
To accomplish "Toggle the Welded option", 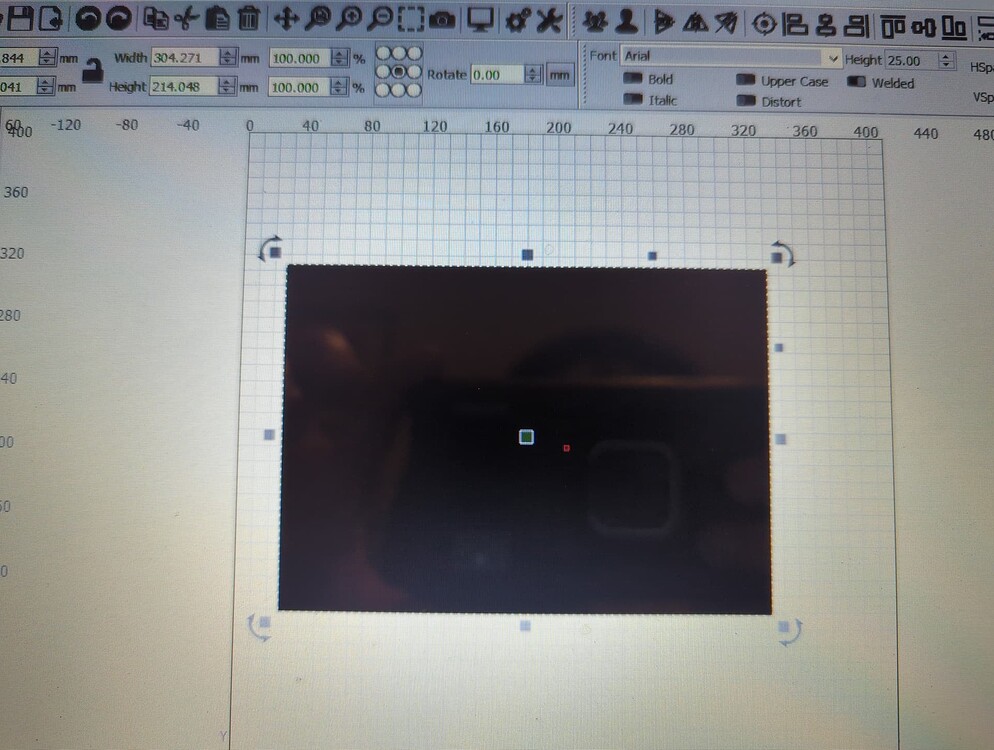I will coord(857,83).
